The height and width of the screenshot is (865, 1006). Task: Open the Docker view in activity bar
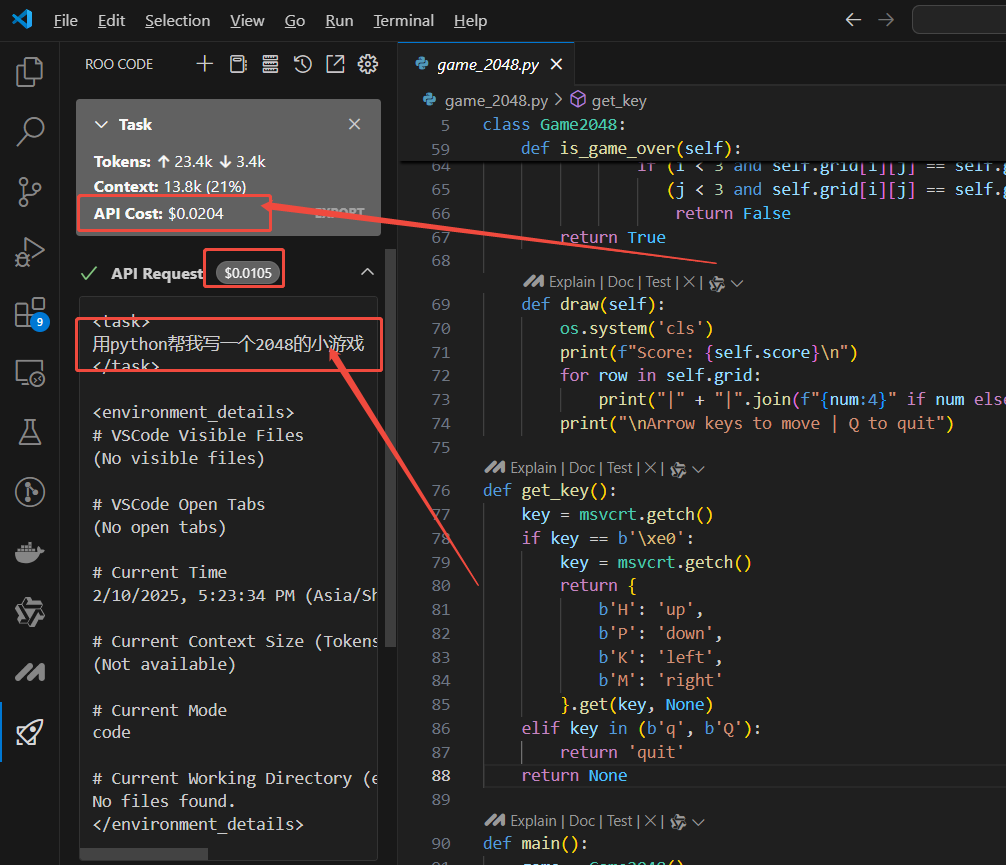click(x=30, y=553)
